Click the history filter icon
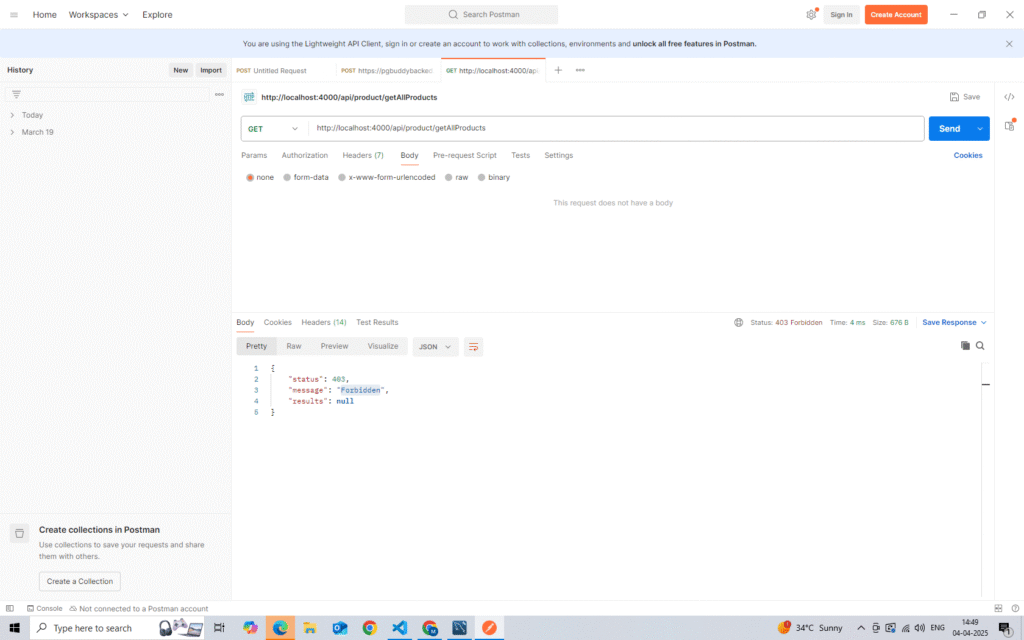 [16, 94]
